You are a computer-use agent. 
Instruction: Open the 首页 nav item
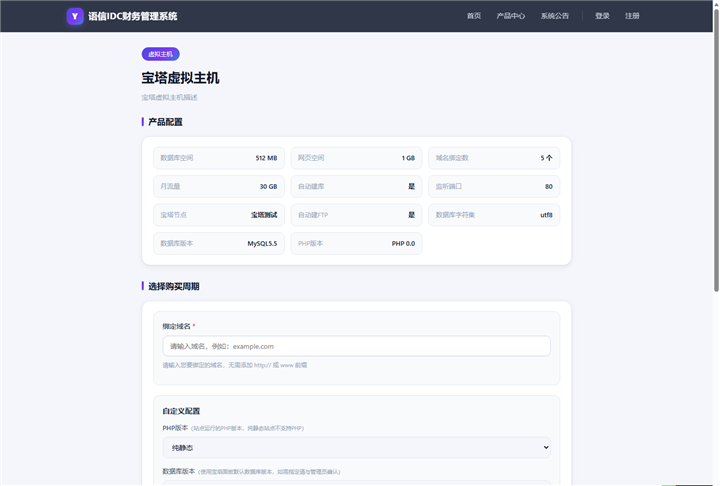tap(474, 16)
